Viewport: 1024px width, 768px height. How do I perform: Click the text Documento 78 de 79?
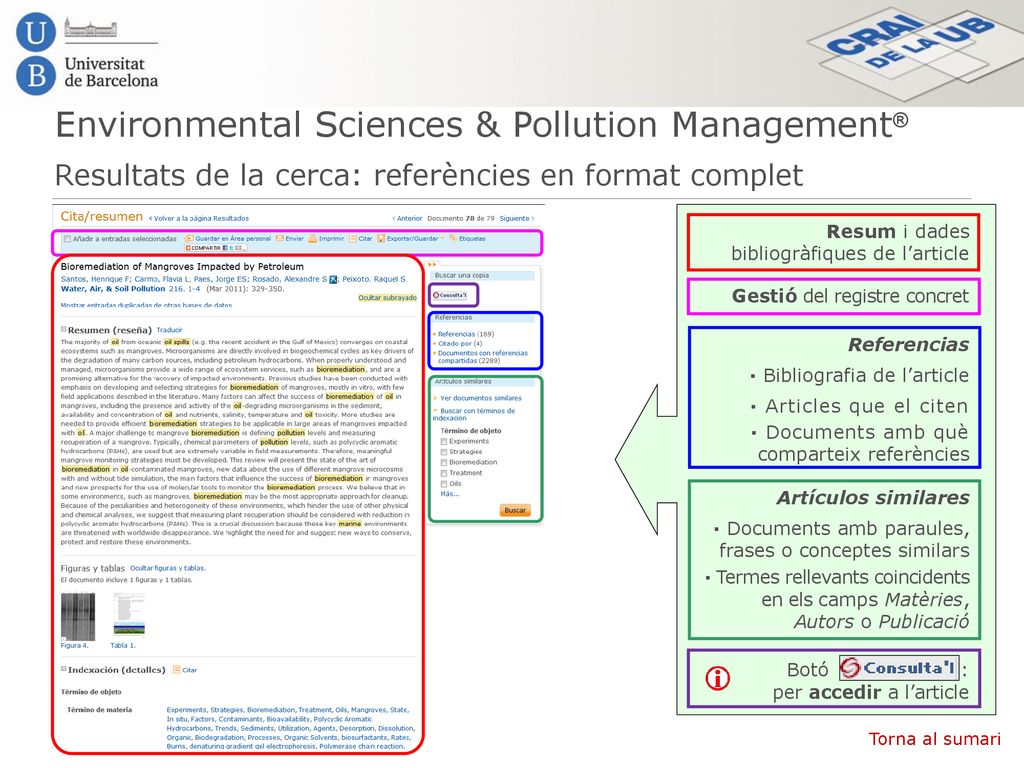[x=461, y=219]
